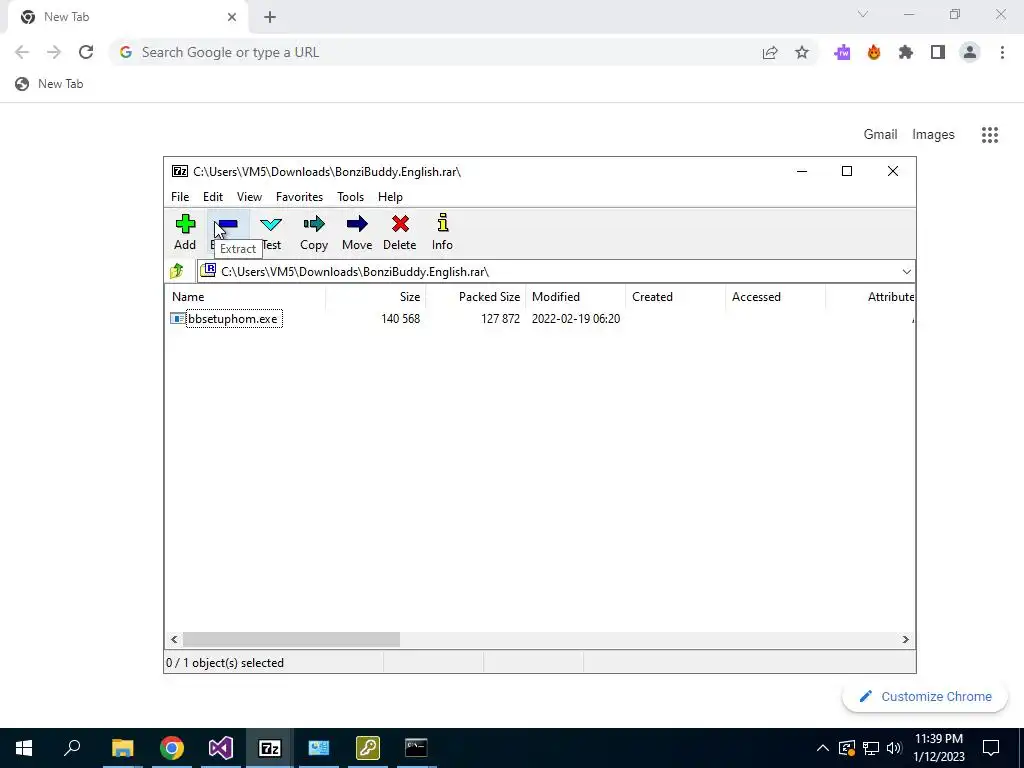Select the Copy toolbar icon
This screenshot has width=1024, height=768.
(x=313, y=232)
